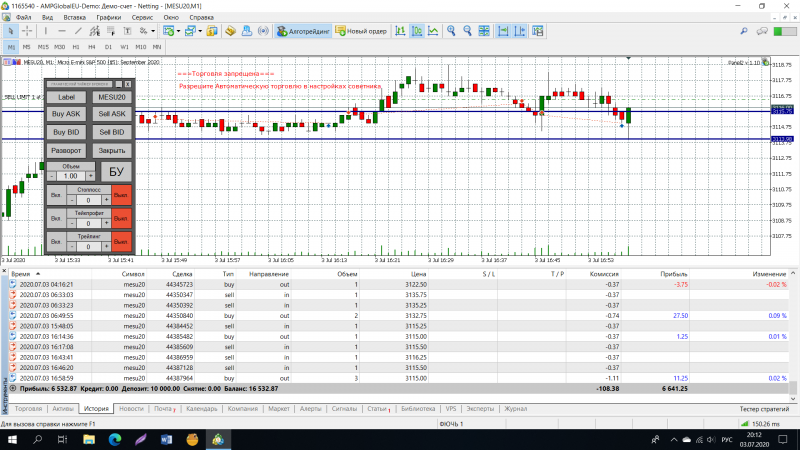
Task: Click the Новый ордер button
Action: click(361, 31)
